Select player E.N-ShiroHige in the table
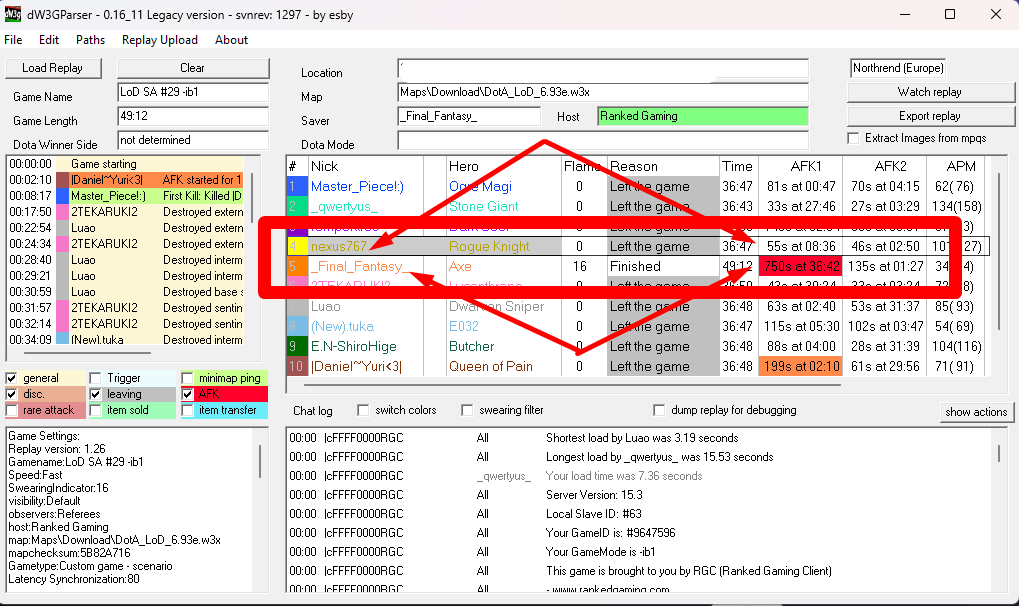This screenshot has height=606, width=1019. point(354,347)
